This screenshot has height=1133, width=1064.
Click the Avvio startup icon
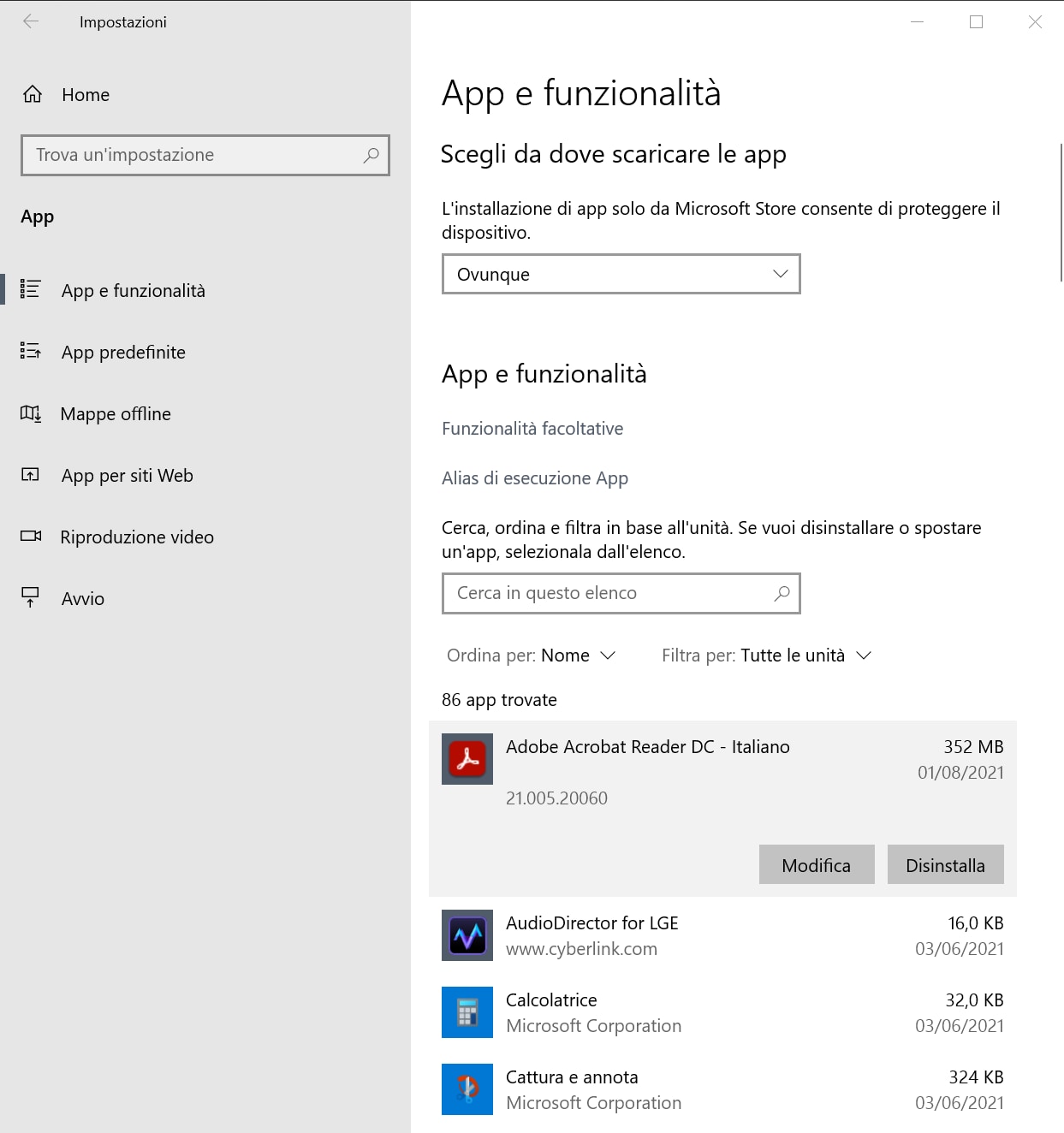(30, 597)
